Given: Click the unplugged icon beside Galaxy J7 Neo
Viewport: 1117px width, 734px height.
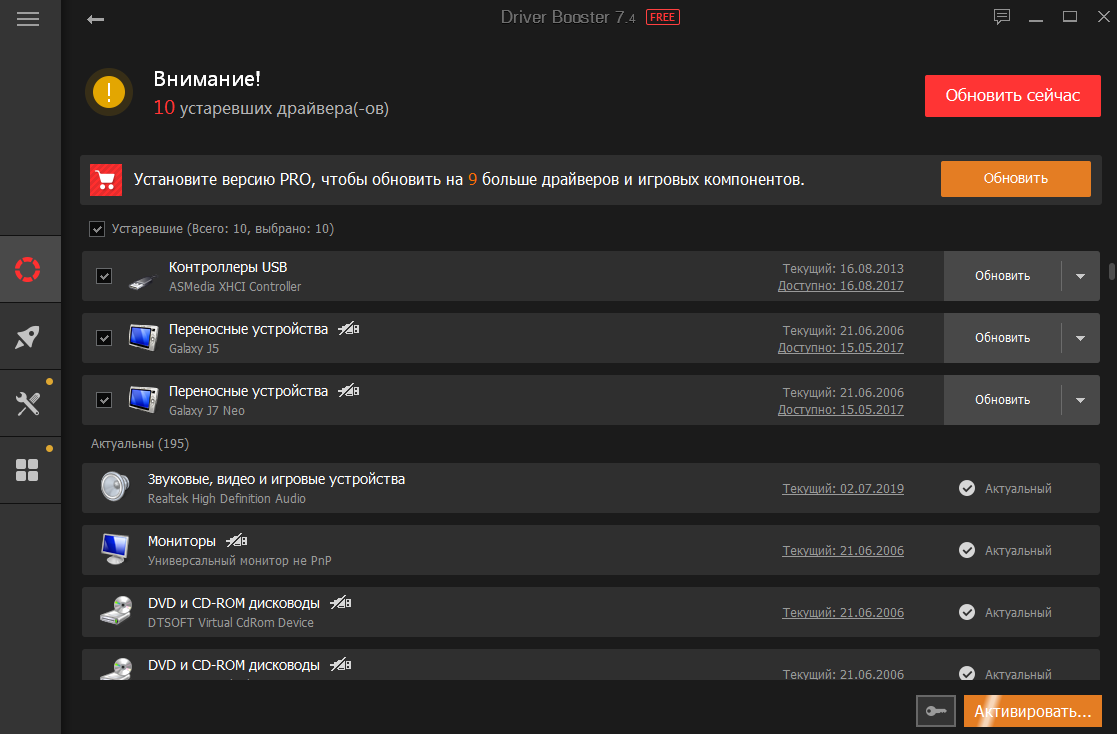Looking at the screenshot, I should pyautogui.click(x=348, y=391).
